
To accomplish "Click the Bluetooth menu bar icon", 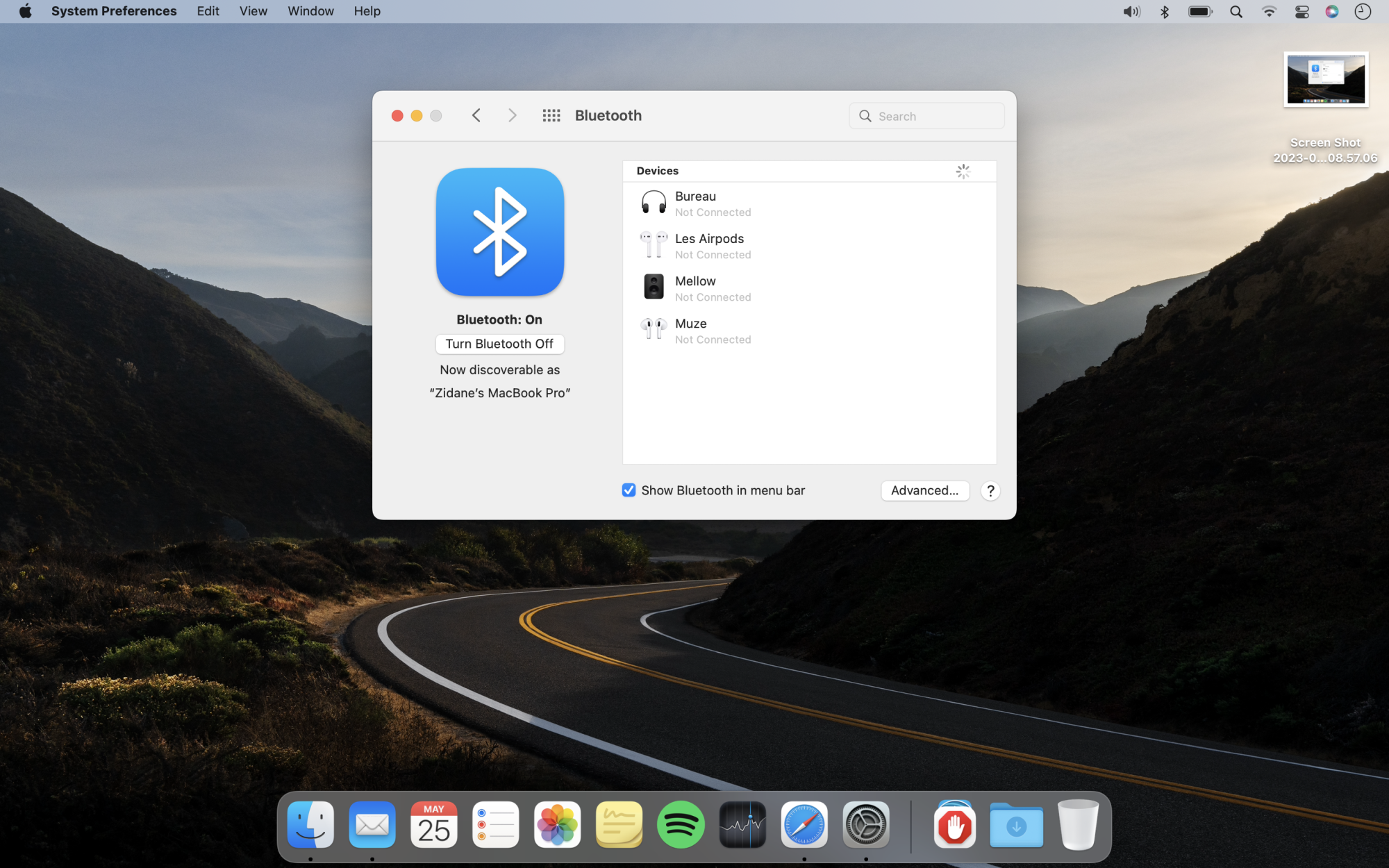I will [x=1165, y=12].
